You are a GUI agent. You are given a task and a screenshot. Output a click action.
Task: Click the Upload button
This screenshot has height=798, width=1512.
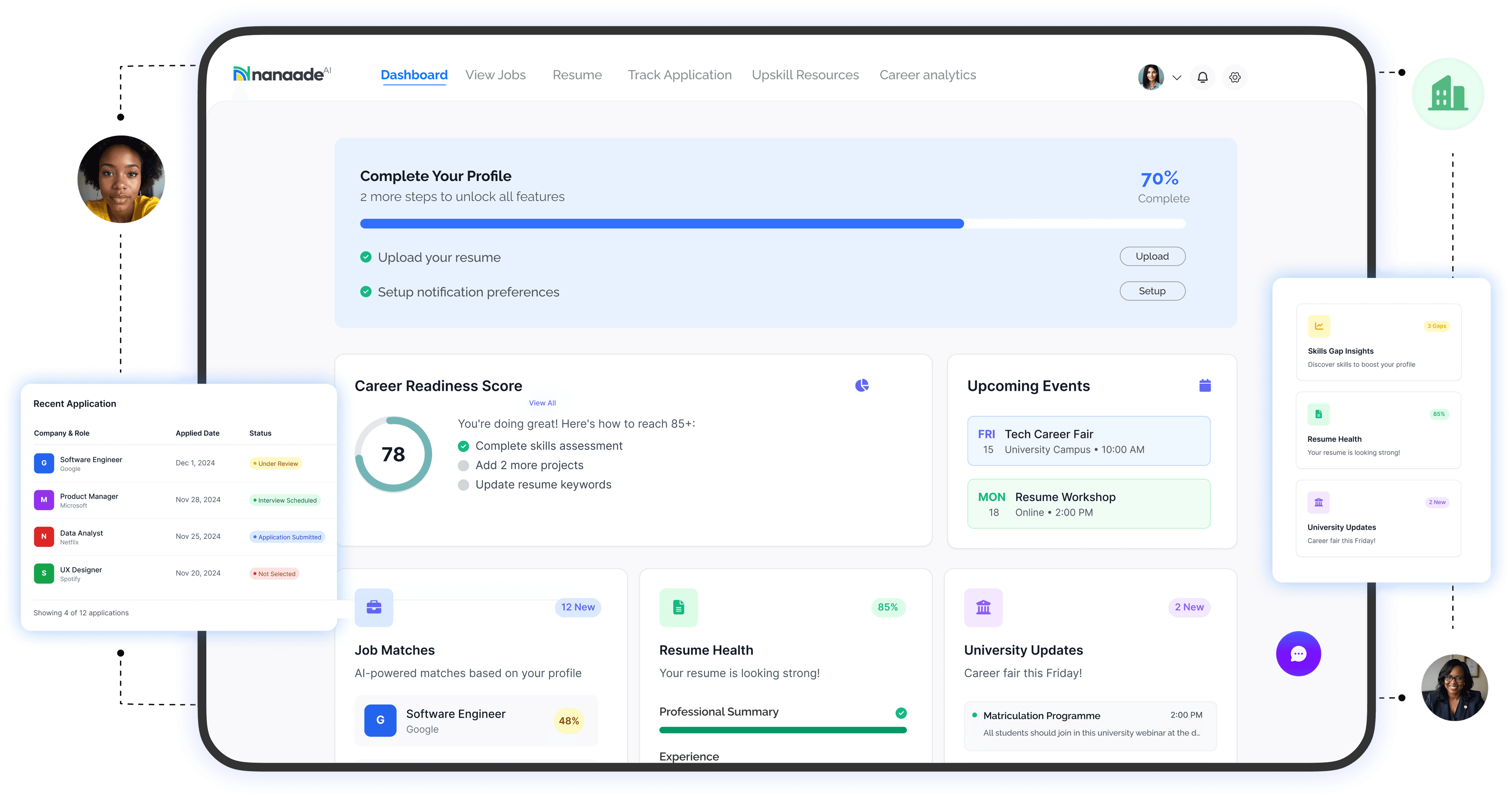(x=1152, y=256)
